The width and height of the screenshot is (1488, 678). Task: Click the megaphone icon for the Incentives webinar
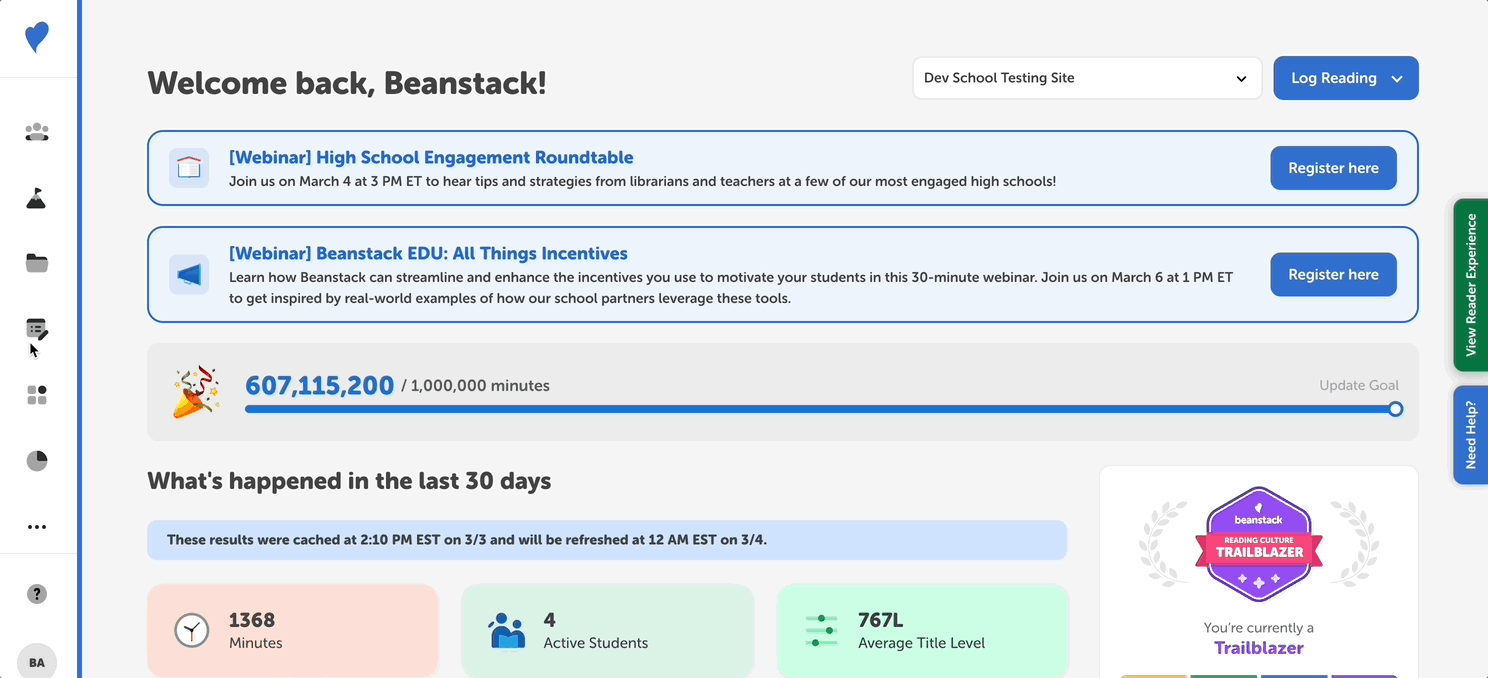coord(189,274)
